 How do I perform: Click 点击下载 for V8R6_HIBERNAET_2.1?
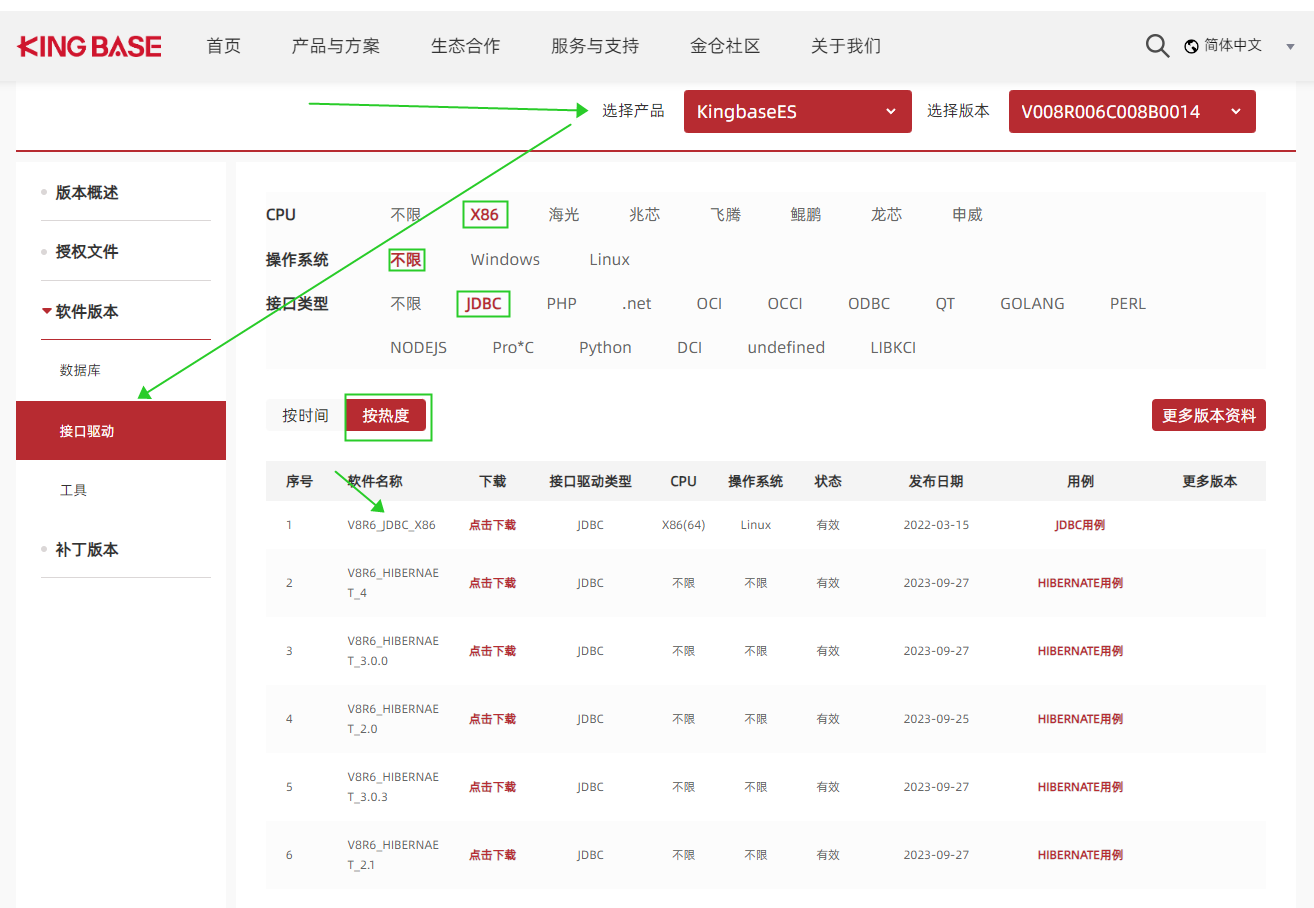[493, 855]
